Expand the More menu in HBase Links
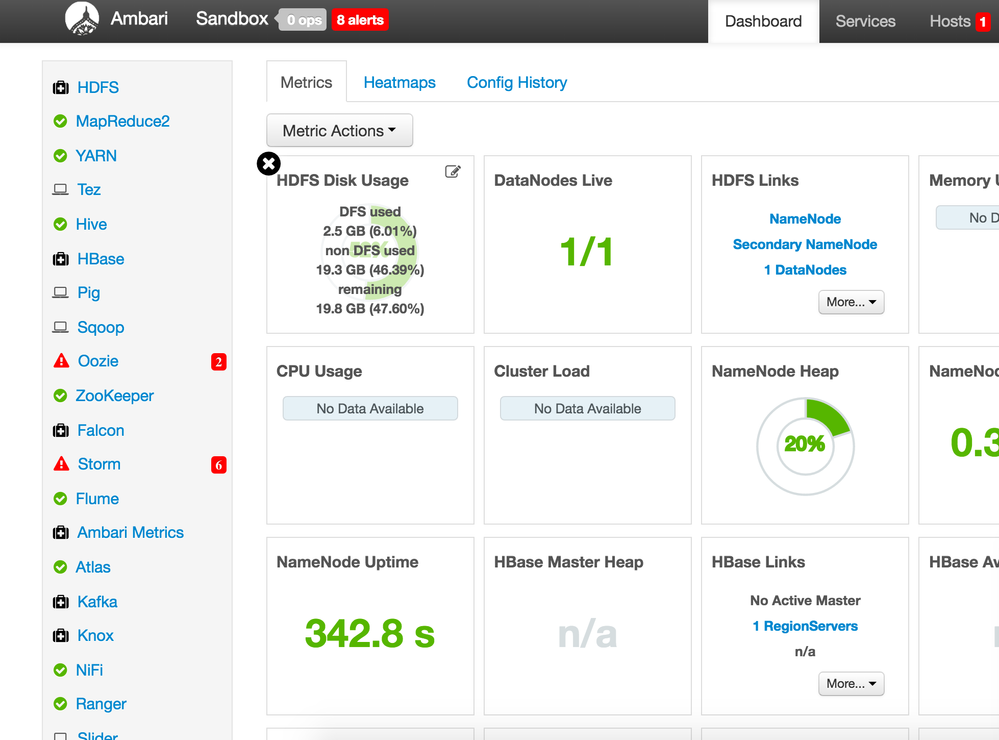The width and height of the screenshot is (999, 740). coord(851,684)
